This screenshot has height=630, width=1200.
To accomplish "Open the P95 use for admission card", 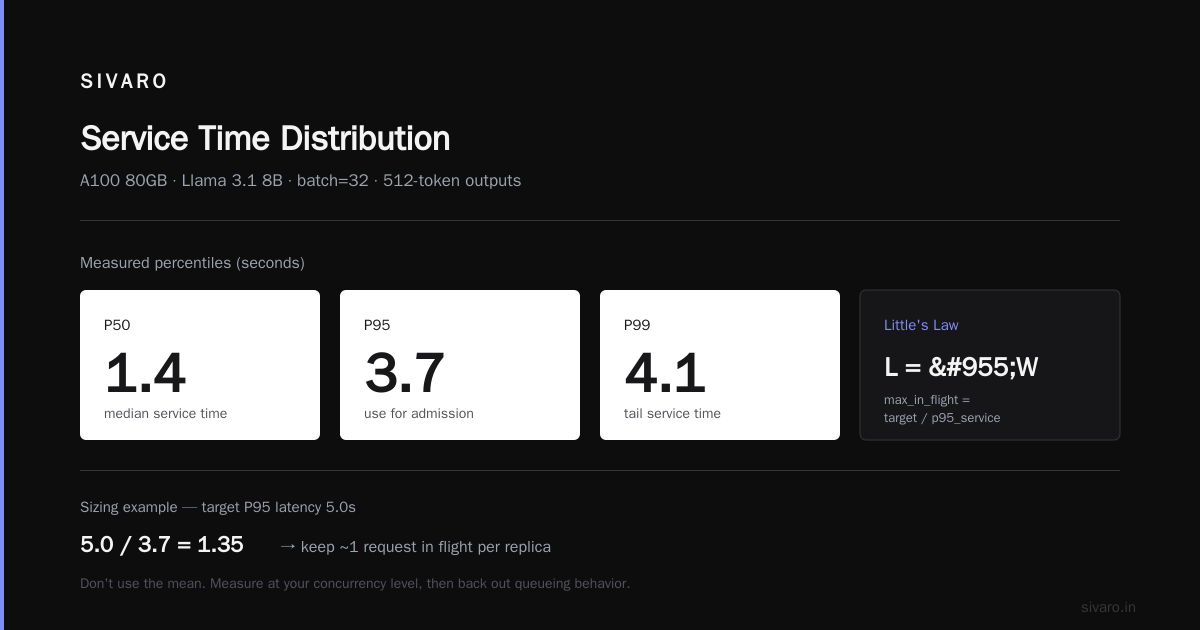I will (460, 365).
